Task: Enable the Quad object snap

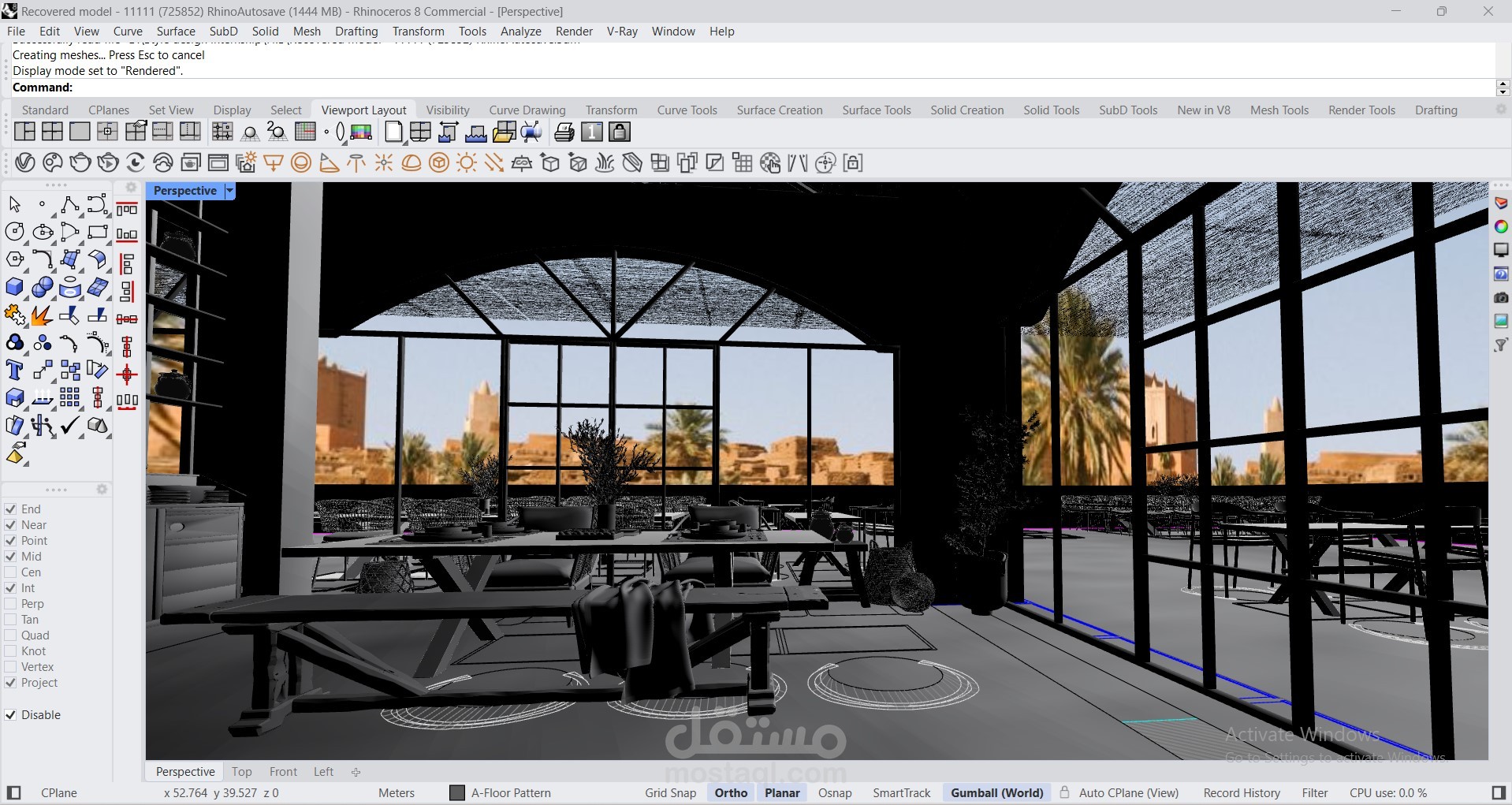Action: [11, 635]
